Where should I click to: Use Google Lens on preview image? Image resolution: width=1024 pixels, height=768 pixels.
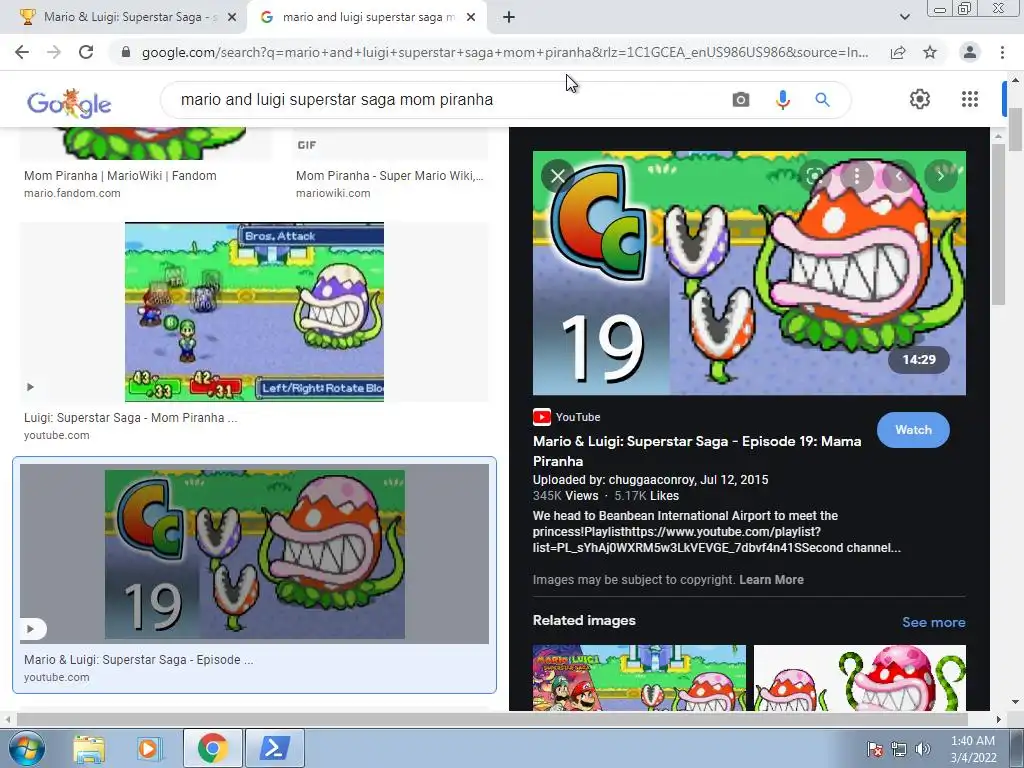814,176
